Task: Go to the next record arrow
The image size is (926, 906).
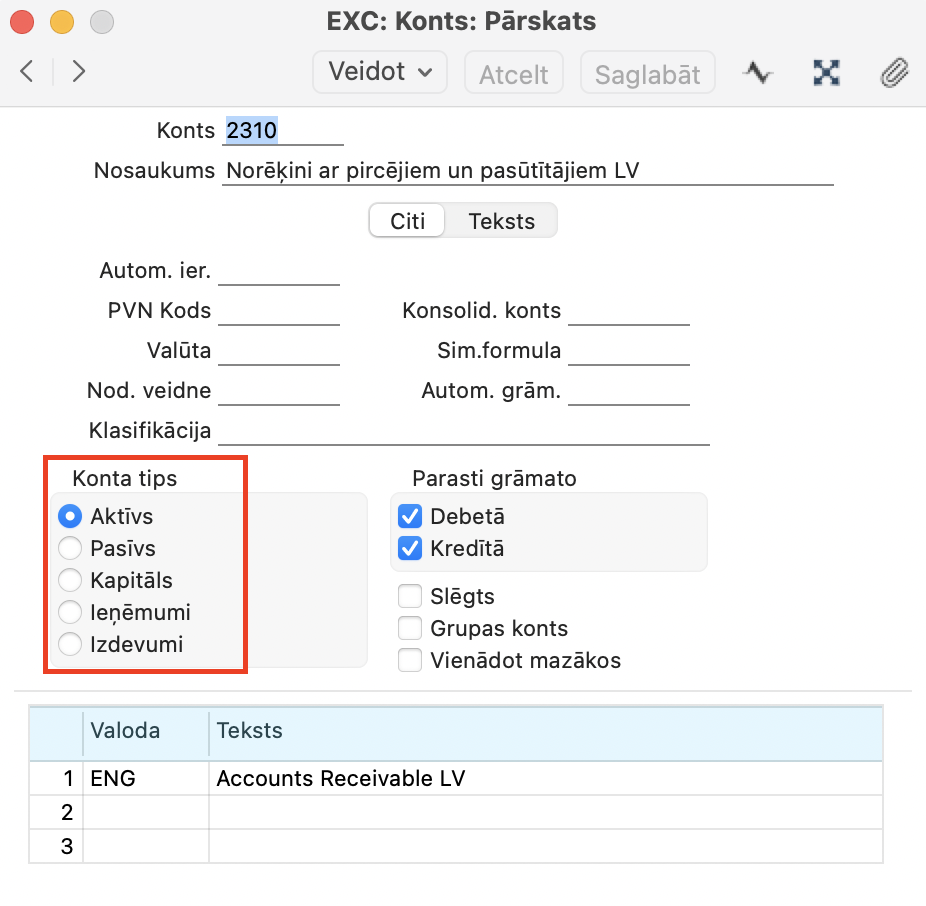Action: (79, 72)
